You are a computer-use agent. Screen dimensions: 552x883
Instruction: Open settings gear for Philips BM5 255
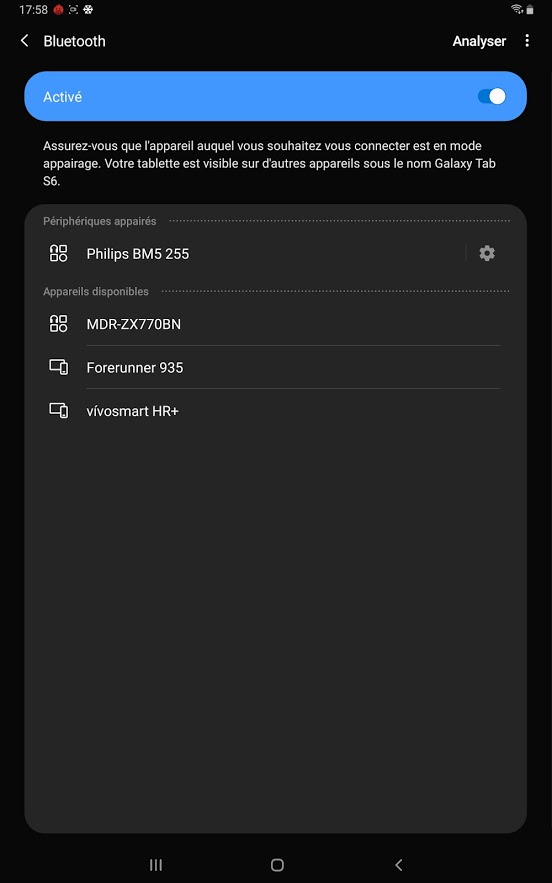click(x=487, y=253)
